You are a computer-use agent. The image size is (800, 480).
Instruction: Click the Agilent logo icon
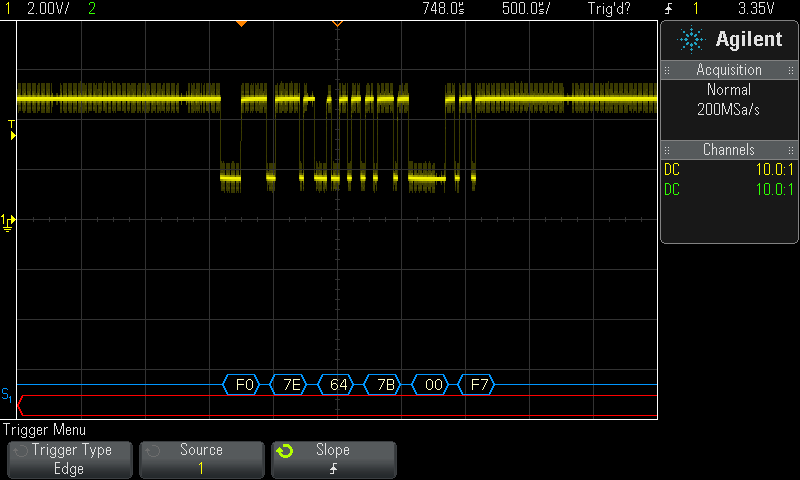click(x=690, y=39)
